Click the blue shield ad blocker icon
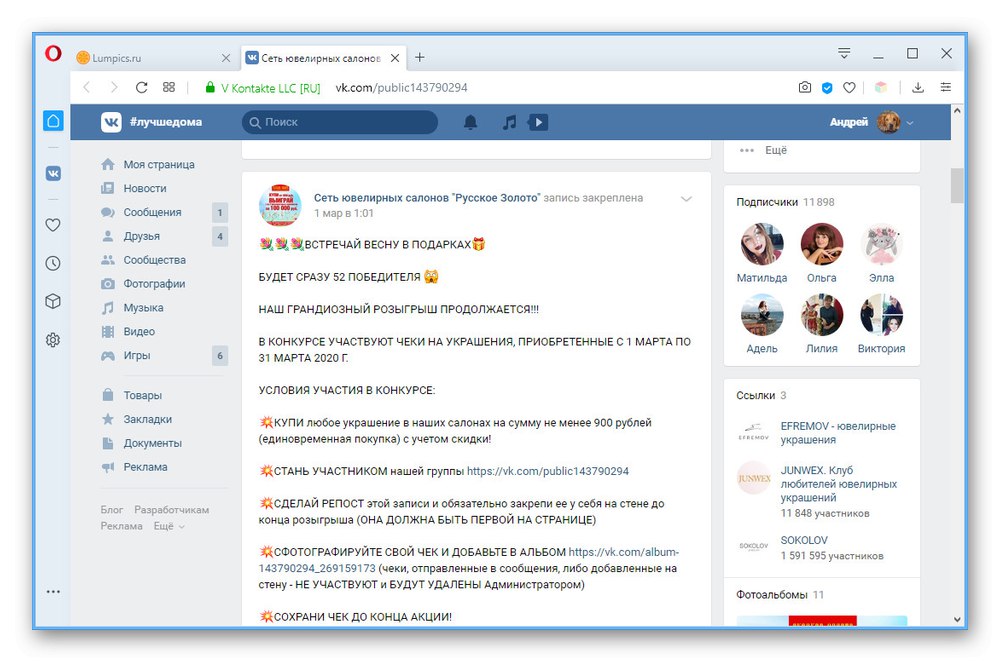The image size is (1000, 662). [x=827, y=87]
